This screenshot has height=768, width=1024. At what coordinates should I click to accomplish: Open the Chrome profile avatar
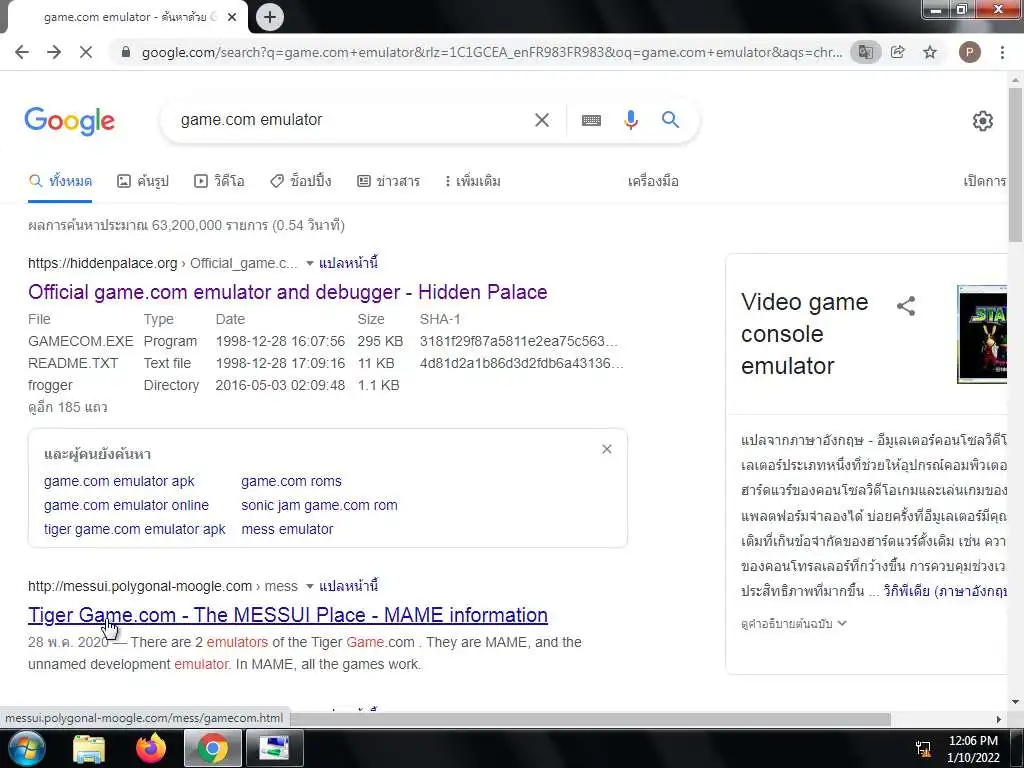969,52
